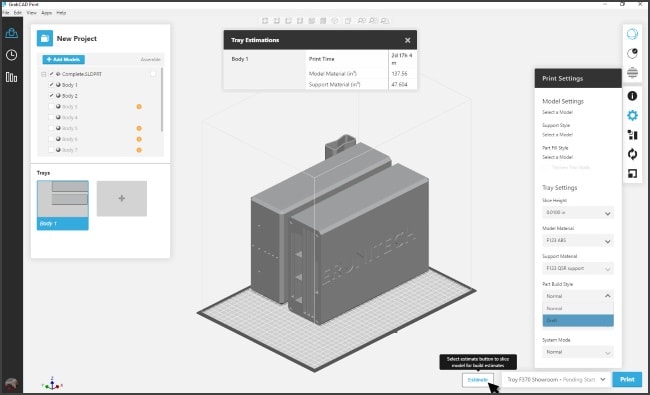
Task: Uncheck the Body 2 checkbox in model list
Action: point(51,95)
